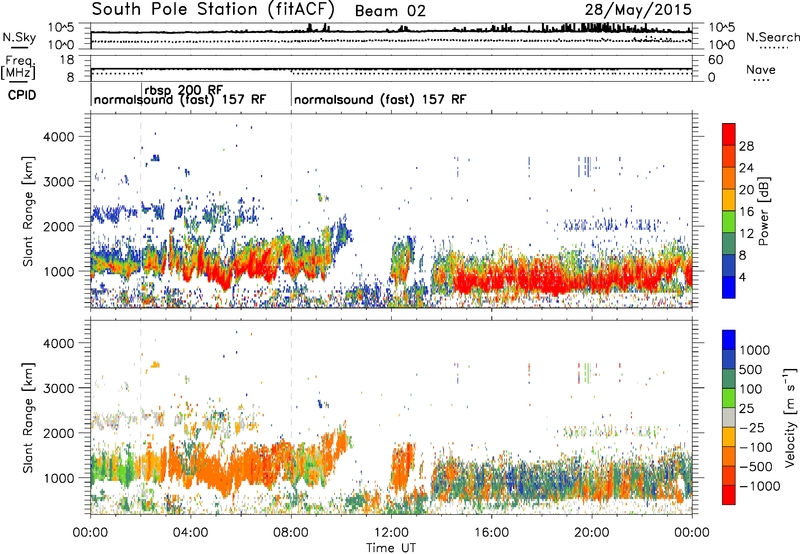Select the "-100" label on the velocity color bar
This screenshot has width=800, height=554.
click(756, 447)
